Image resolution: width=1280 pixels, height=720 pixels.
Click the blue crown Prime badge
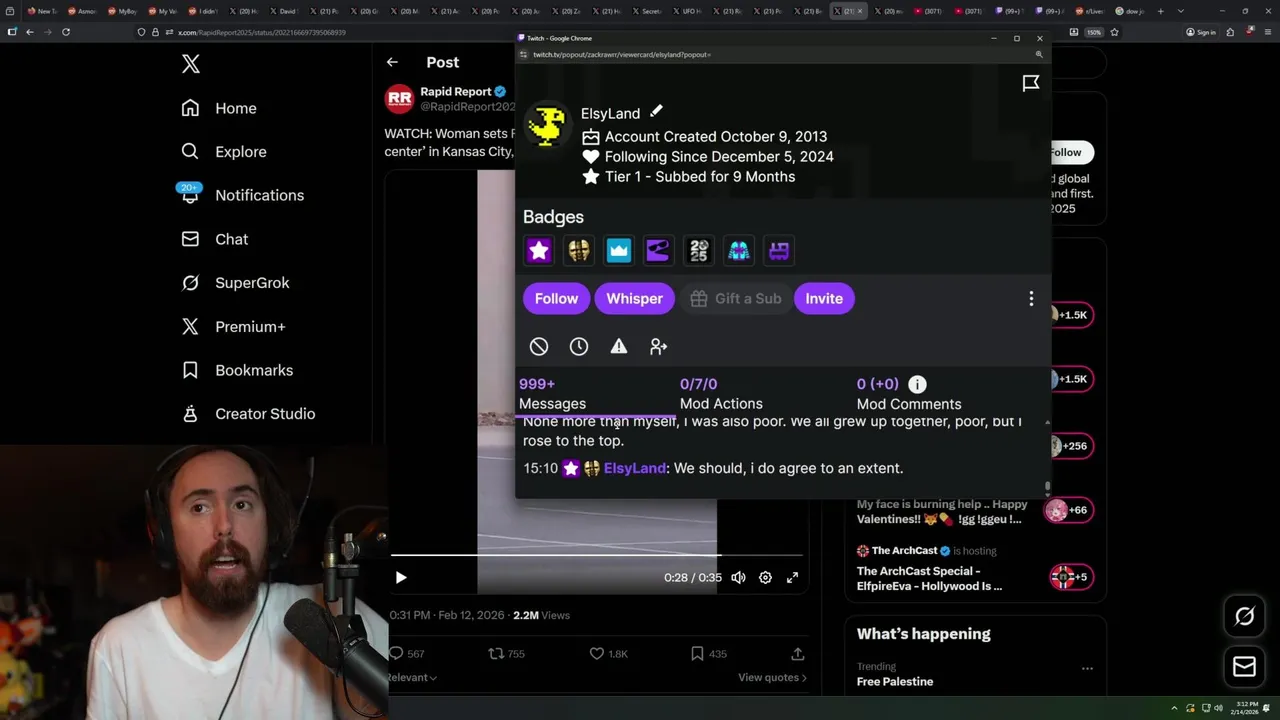pyautogui.click(x=619, y=250)
